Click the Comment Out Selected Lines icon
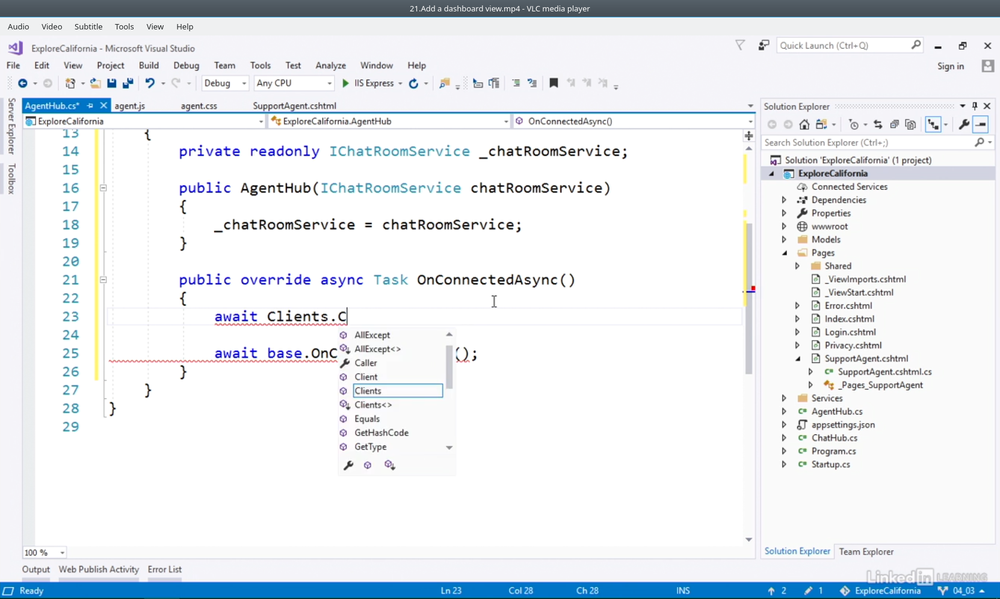Viewport: 1000px width, 599px height. (x=516, y=84)
